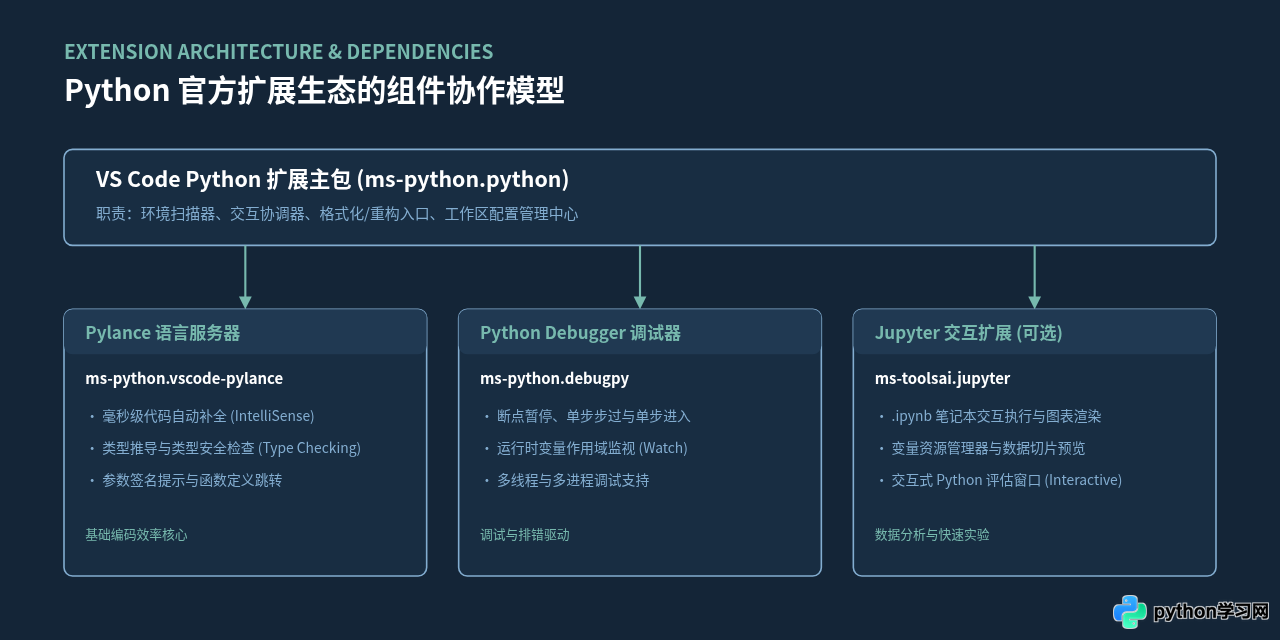
Task: Click '类型推导与类型安全检查 (Type Checking)' bullet
Action: pyautogui.click(x=223, y=448)
